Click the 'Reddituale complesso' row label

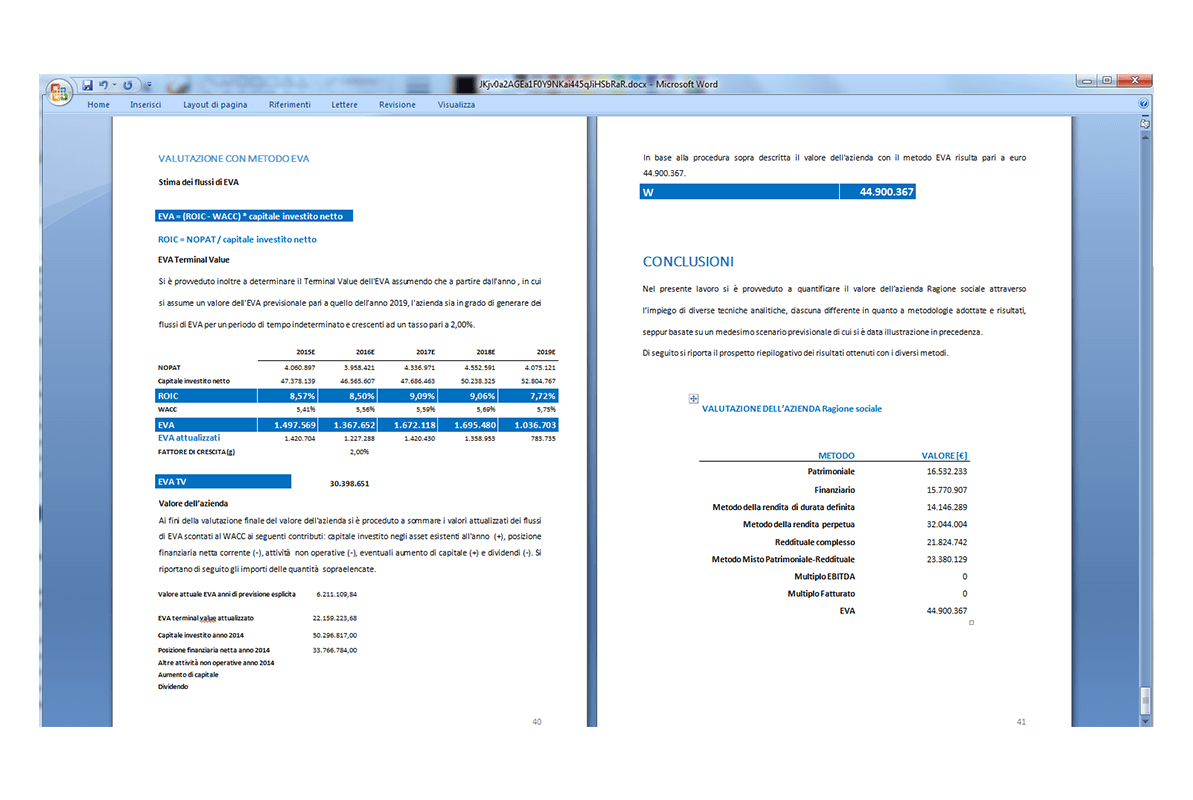coord(815,542)
